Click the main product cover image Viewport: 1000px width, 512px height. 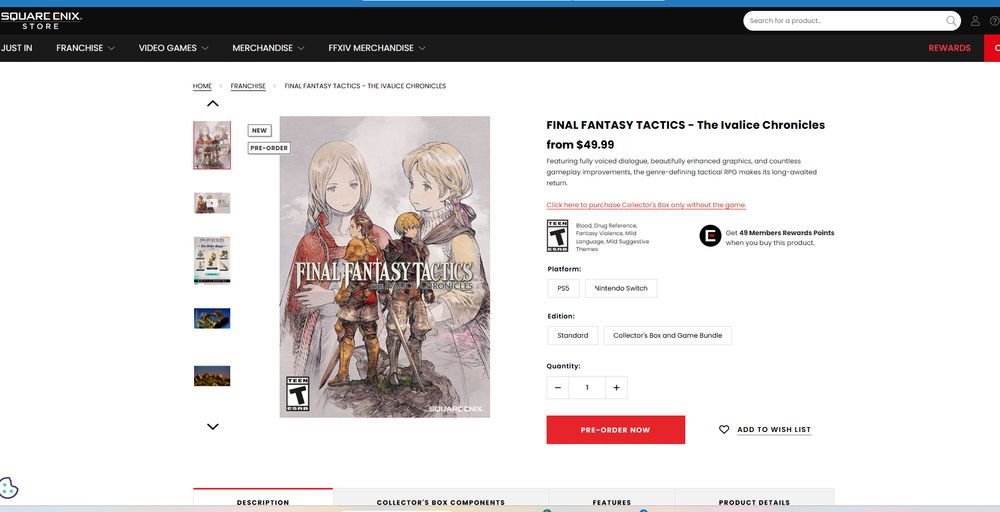[x=385, y=267]
